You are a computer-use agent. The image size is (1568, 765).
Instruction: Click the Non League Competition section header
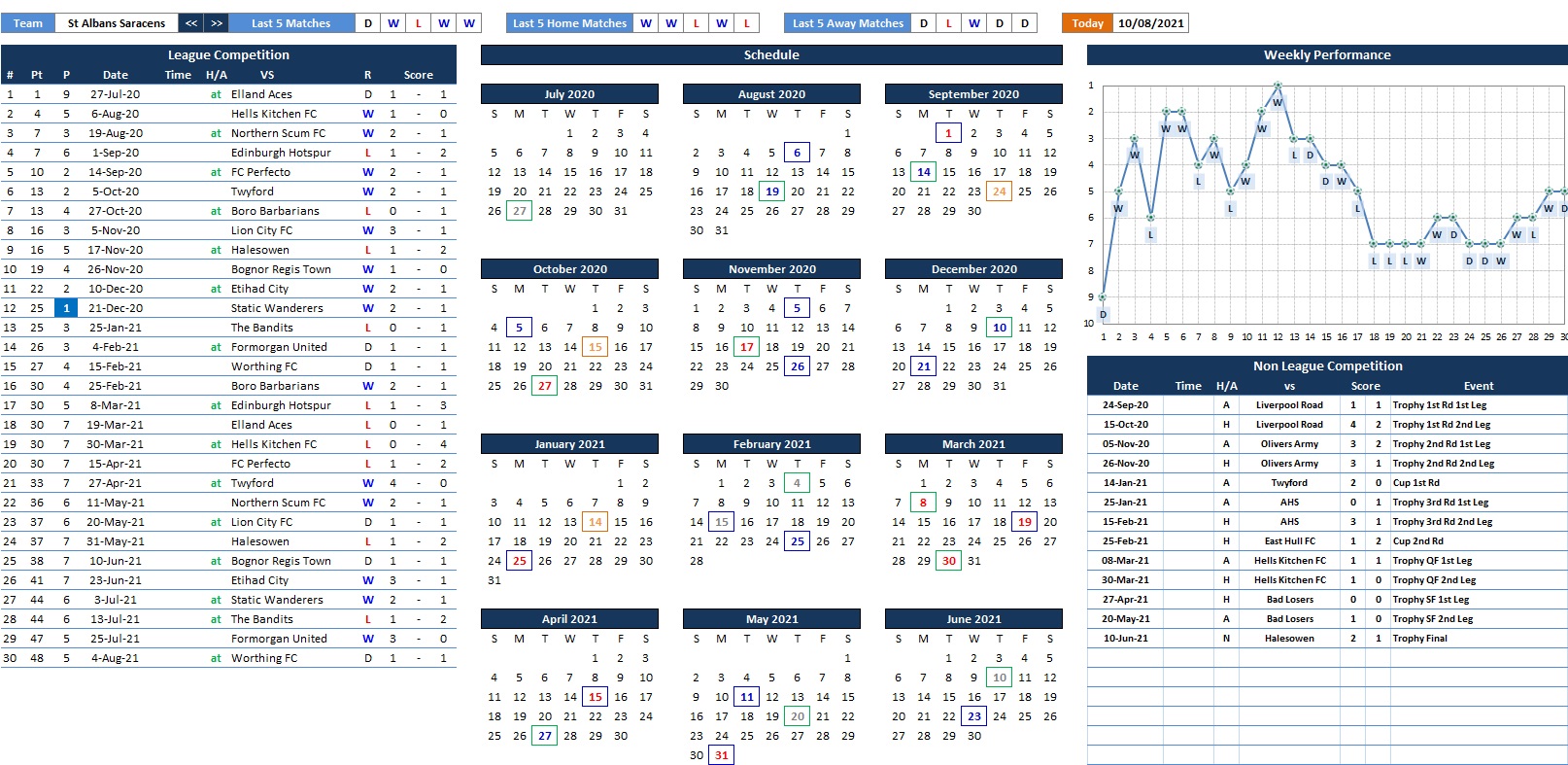1327,366
